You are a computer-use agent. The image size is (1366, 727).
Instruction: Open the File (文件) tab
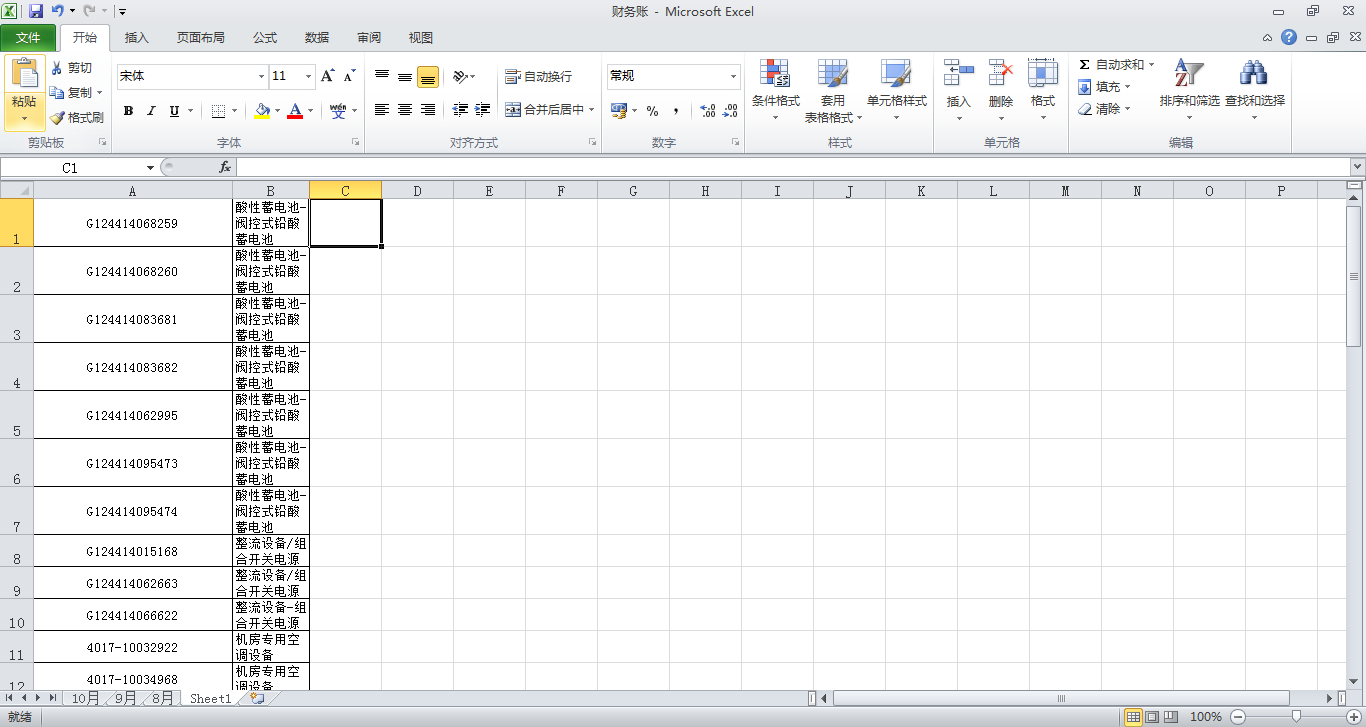(29, 38)
